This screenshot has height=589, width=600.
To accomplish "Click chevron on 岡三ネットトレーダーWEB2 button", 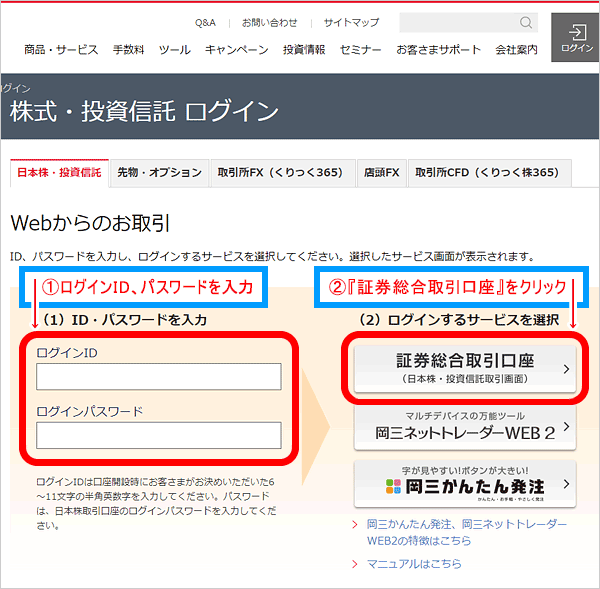I will pyautogui.click(x=566, y=426).
